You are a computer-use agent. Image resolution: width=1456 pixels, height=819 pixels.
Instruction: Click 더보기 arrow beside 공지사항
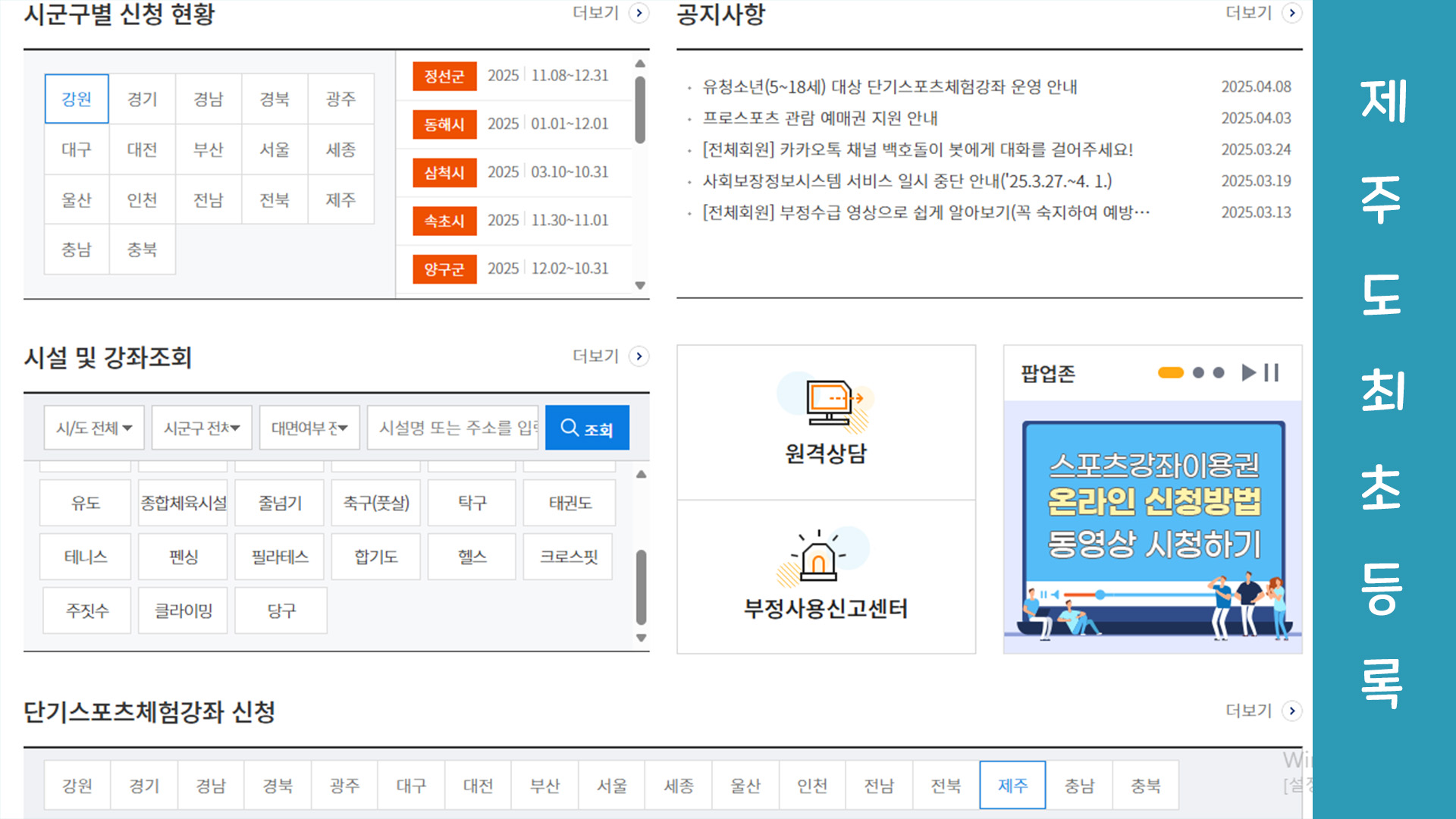click(x=1292, y=13)
